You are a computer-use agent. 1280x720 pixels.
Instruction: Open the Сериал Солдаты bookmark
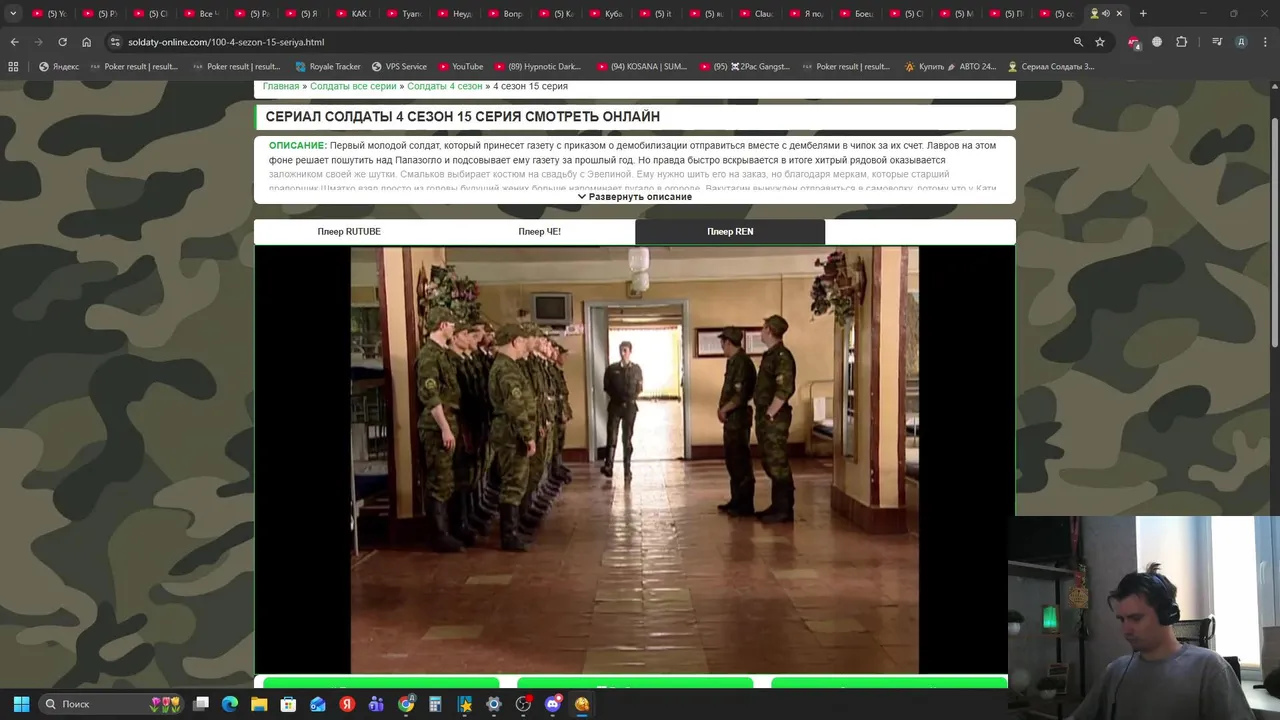click(1051, 67)
